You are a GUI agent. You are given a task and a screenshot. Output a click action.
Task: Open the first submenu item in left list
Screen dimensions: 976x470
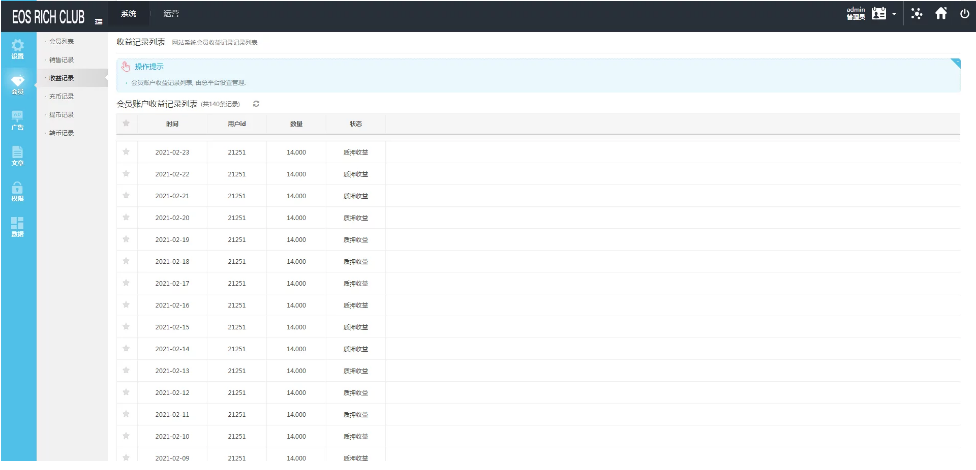[x=62, y=41]
